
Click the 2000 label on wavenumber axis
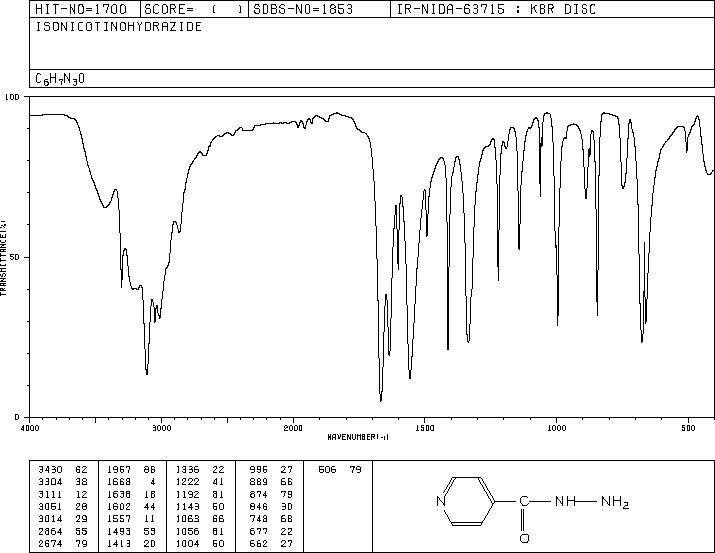[x=293, y=428]
